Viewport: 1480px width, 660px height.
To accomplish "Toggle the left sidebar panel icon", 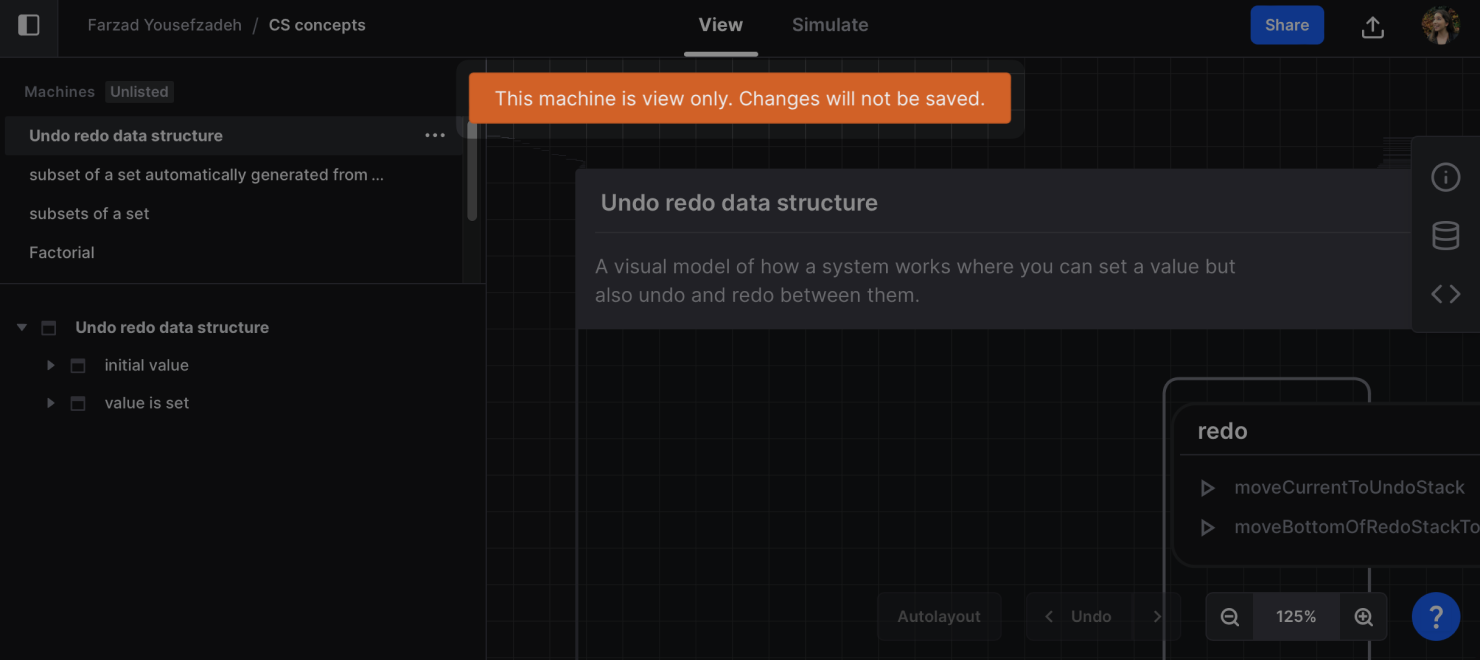I will coord(29,25).
